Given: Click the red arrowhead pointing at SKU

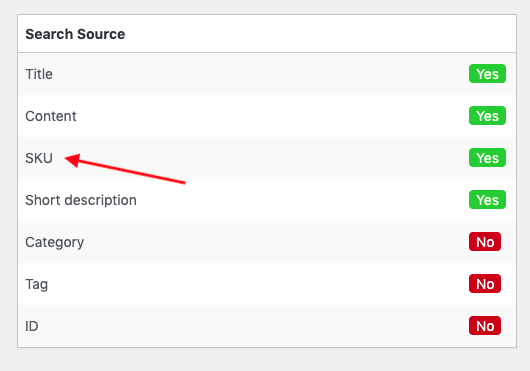Looking at the screenshot, I should [72, 160].
